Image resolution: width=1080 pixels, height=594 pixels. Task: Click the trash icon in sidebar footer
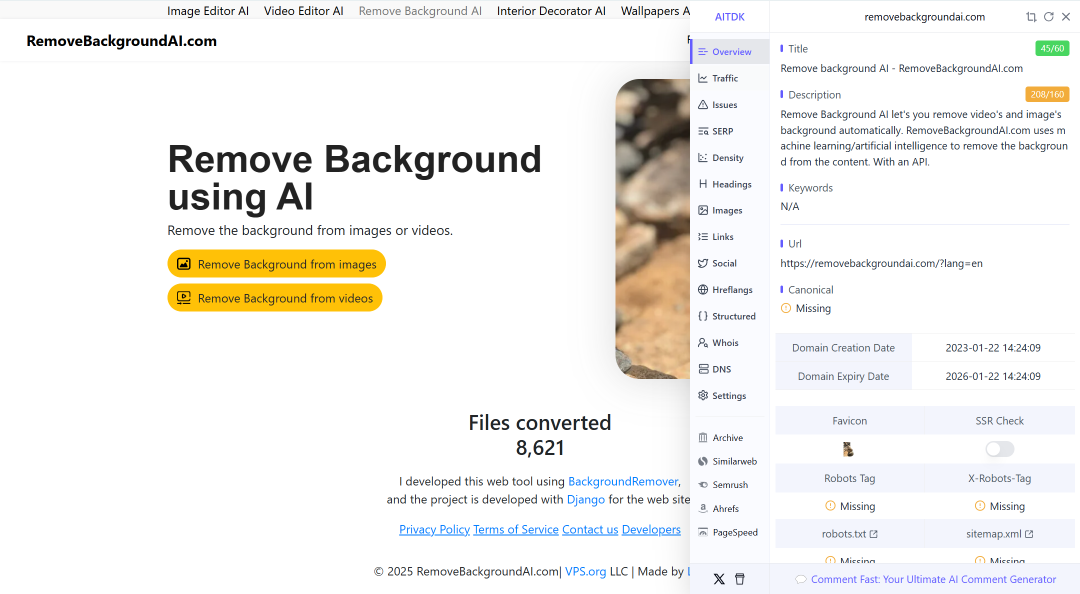click(x=740, y=579)
